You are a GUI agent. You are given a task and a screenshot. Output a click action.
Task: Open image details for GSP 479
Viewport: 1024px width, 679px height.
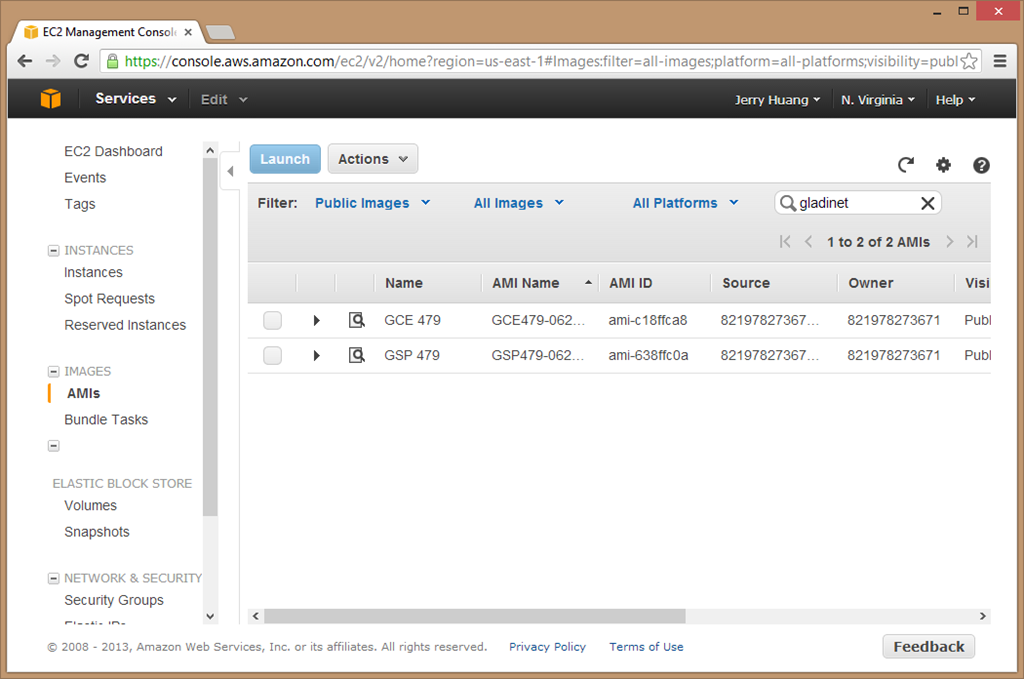[357, 355]
